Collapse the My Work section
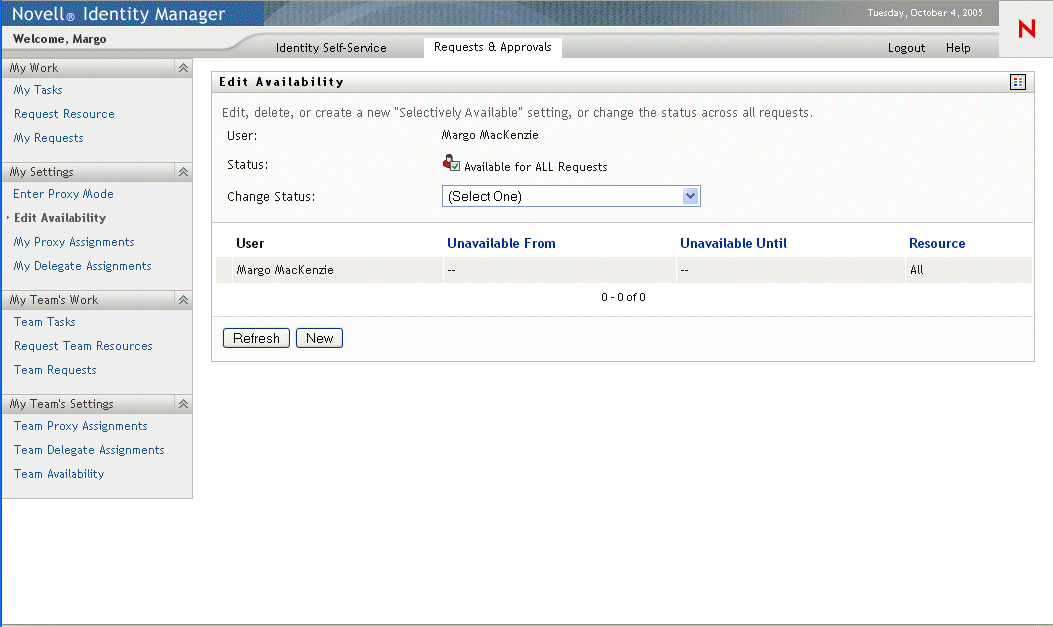Viewport: 1053px width, 627px height. 183,68
